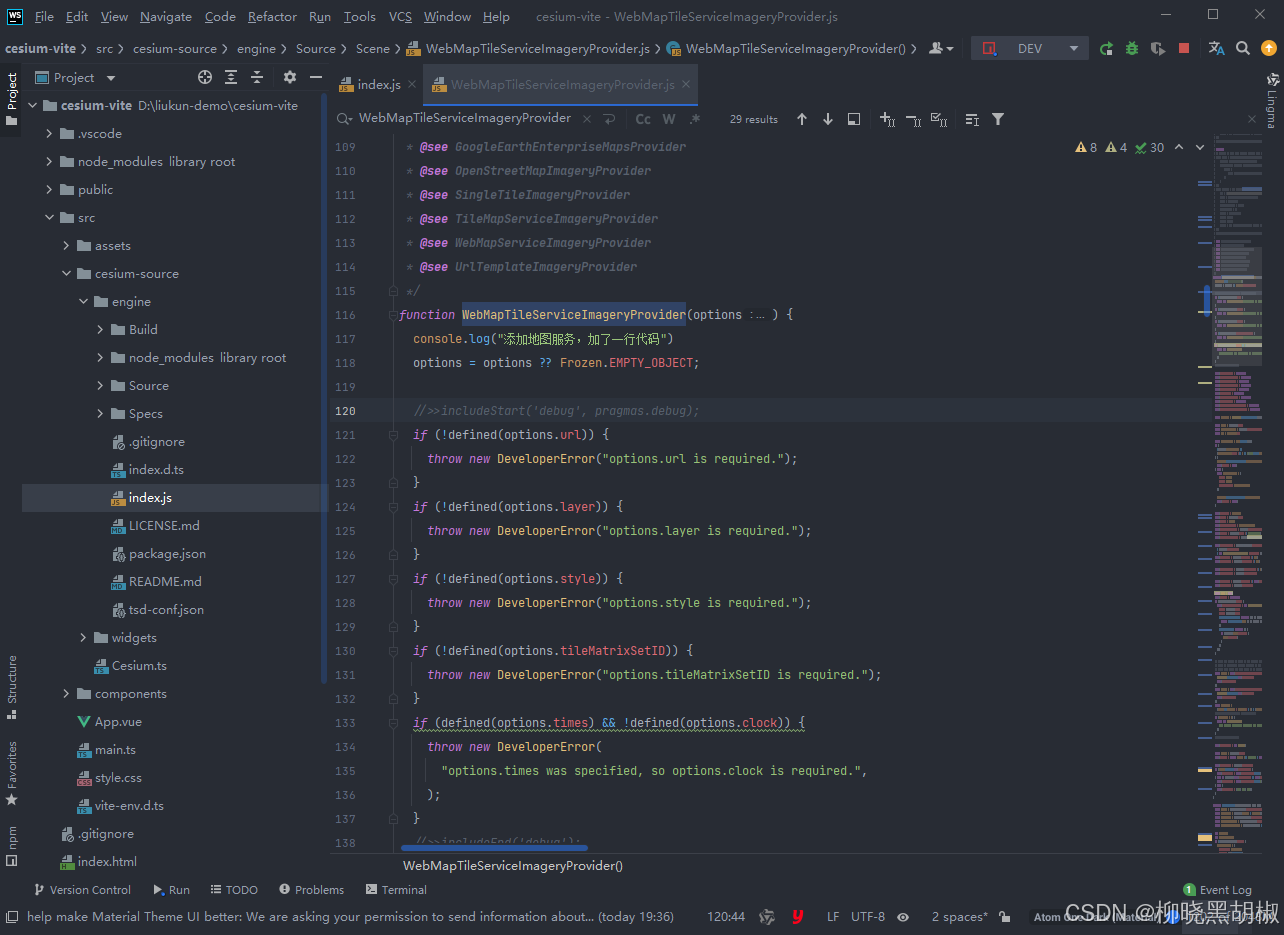The width and height of the screenshot is (1284, 935).
Task: Select opened file in Project panel
Action: (205, 77)
